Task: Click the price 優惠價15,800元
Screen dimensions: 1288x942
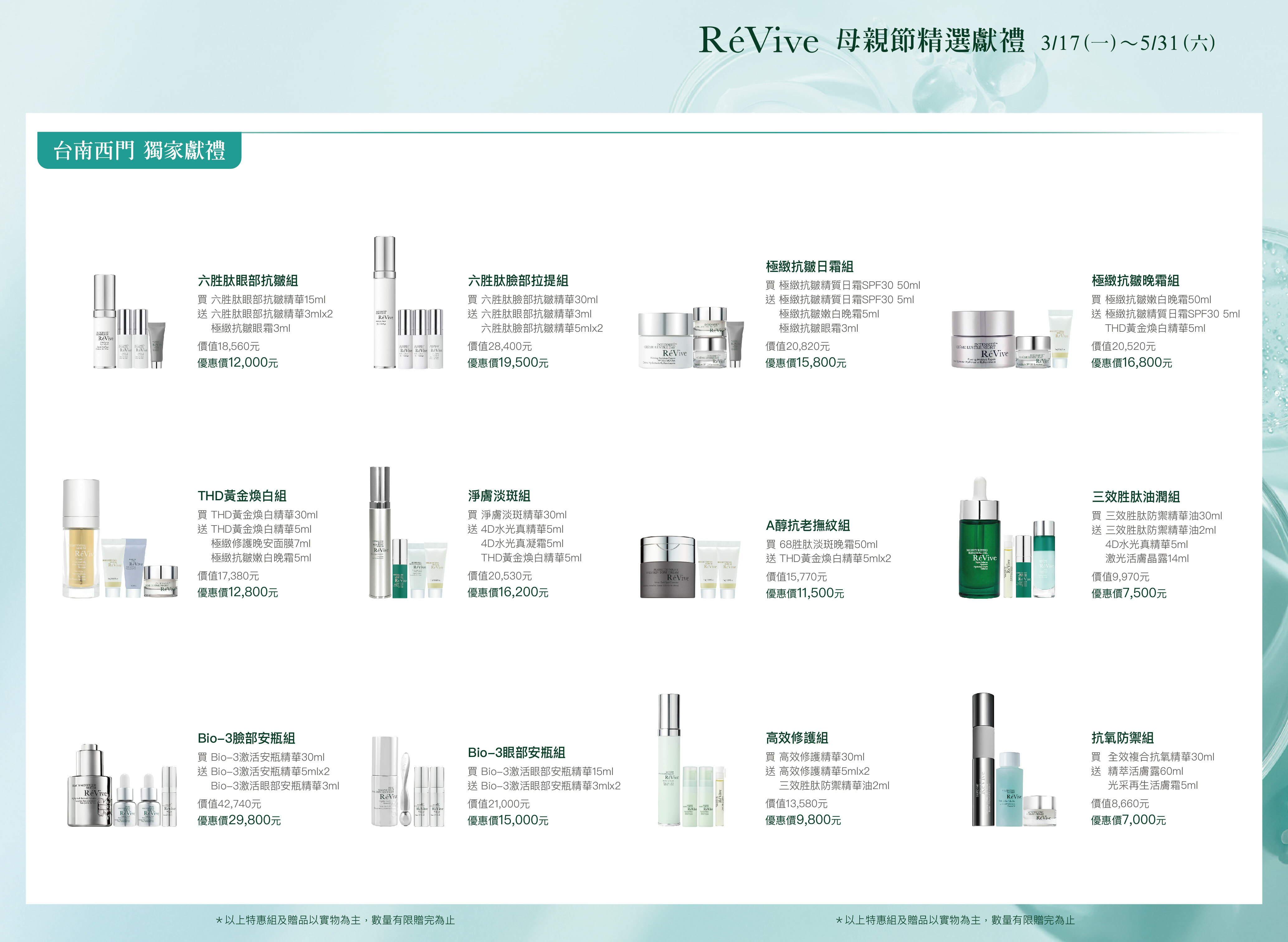Action: coord(806,363)
